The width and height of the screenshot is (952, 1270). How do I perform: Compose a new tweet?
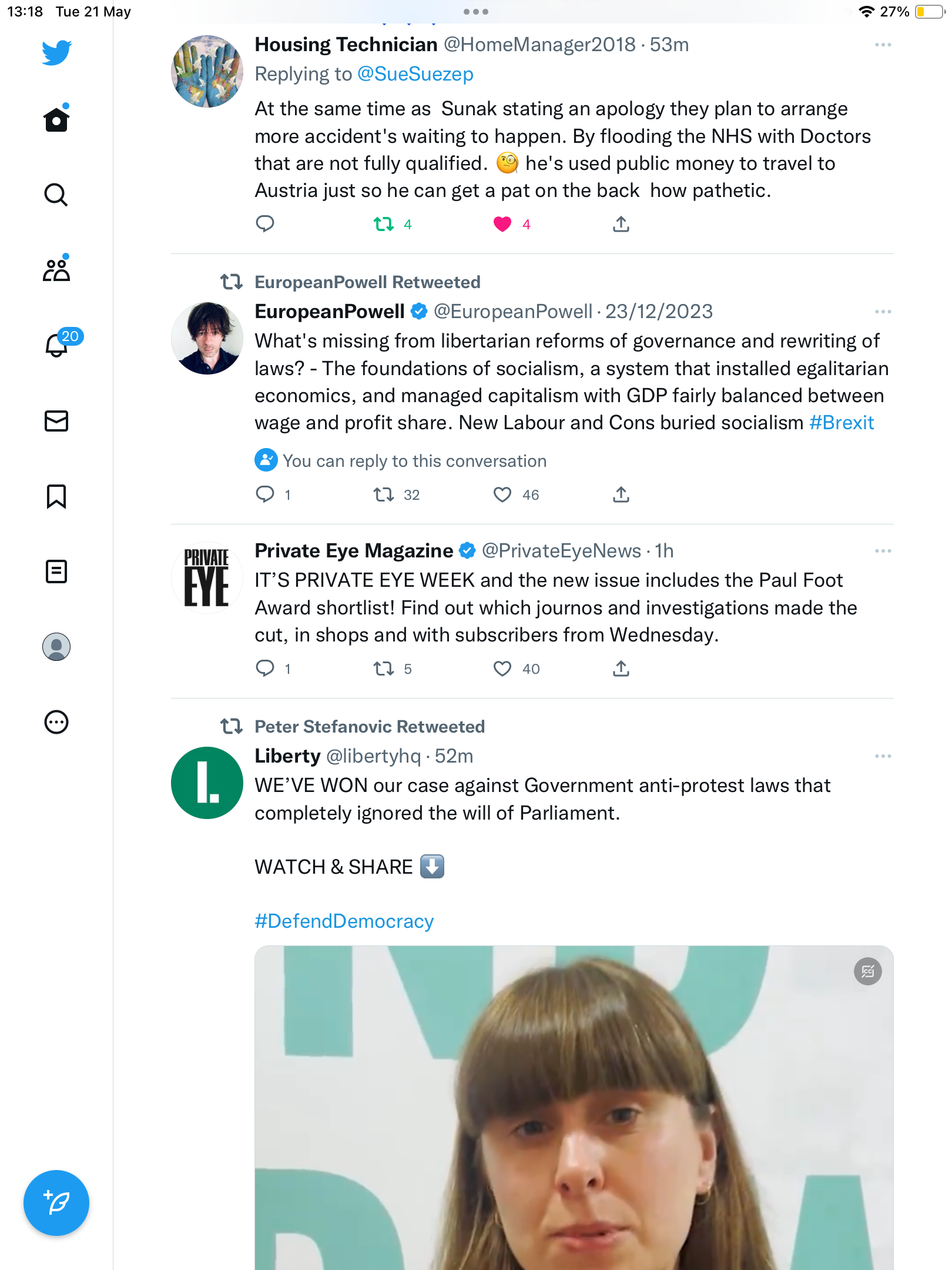(56, 1203)
